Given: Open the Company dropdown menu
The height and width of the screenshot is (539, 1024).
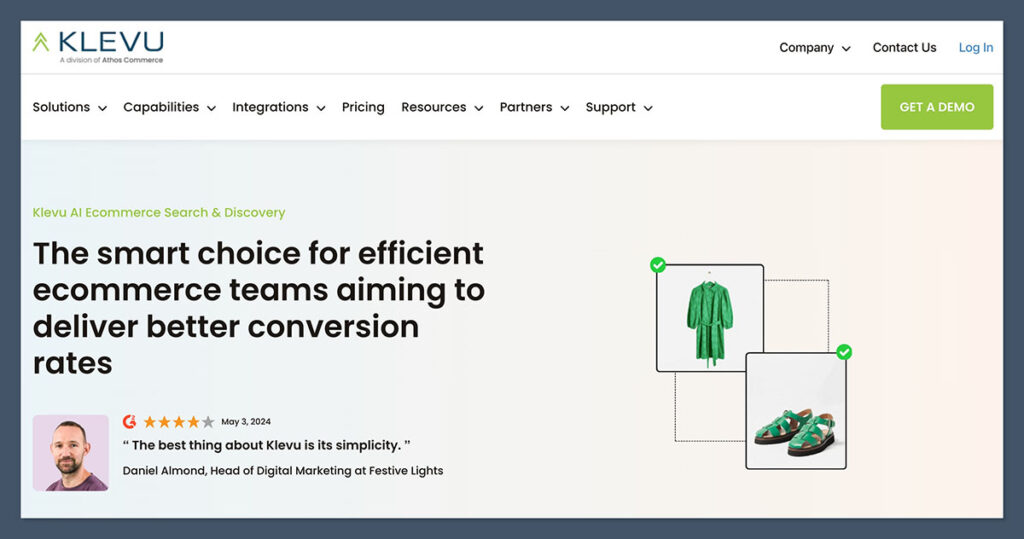Looking at the screenshot, I should coord(814,48).
